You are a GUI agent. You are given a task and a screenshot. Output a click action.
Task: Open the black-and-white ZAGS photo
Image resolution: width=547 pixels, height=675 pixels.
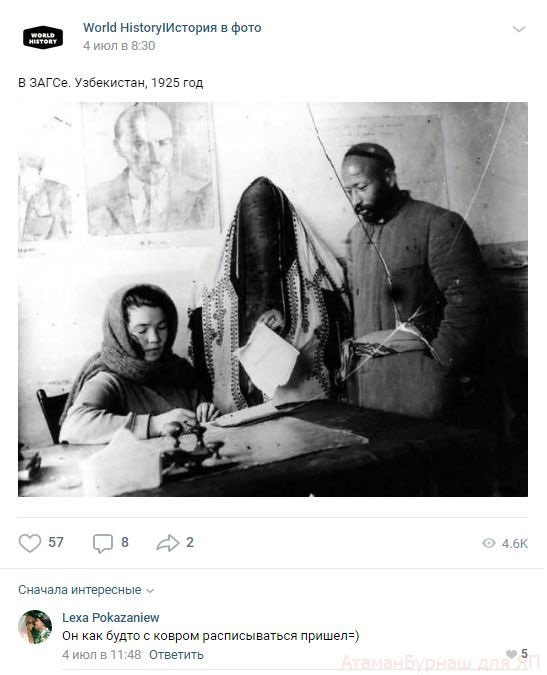tap(273, 299)
